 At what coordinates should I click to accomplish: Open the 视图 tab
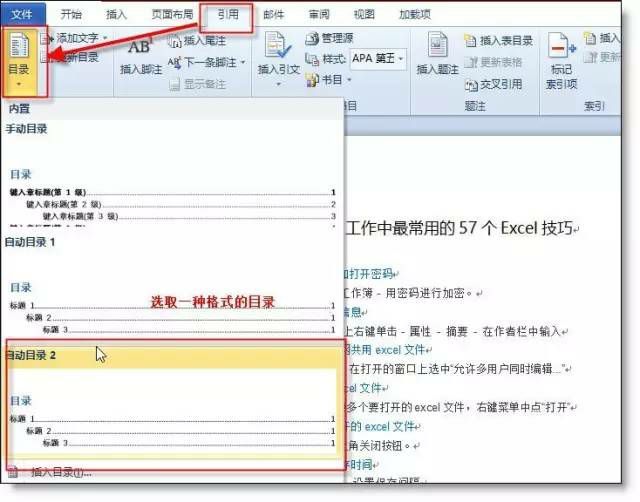pos(364,15)
